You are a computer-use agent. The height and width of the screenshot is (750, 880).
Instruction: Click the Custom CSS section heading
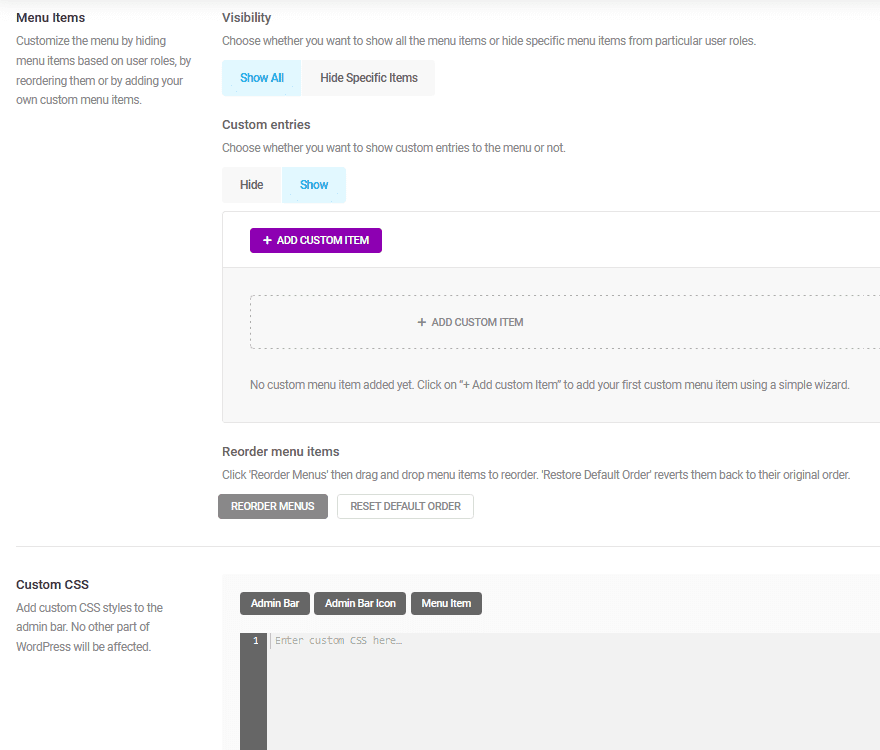(52, 584)
